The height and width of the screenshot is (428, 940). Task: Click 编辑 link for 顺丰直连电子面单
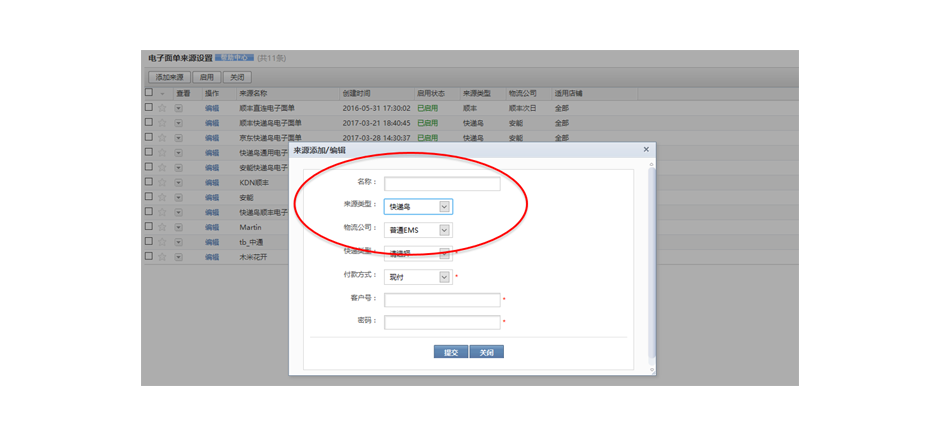212,108
